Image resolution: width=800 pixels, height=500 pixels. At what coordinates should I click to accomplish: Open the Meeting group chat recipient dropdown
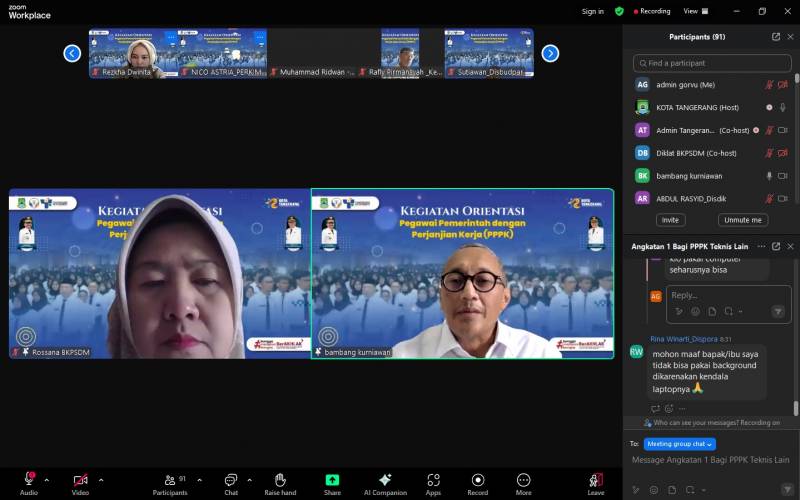click(x=680, y=444)
